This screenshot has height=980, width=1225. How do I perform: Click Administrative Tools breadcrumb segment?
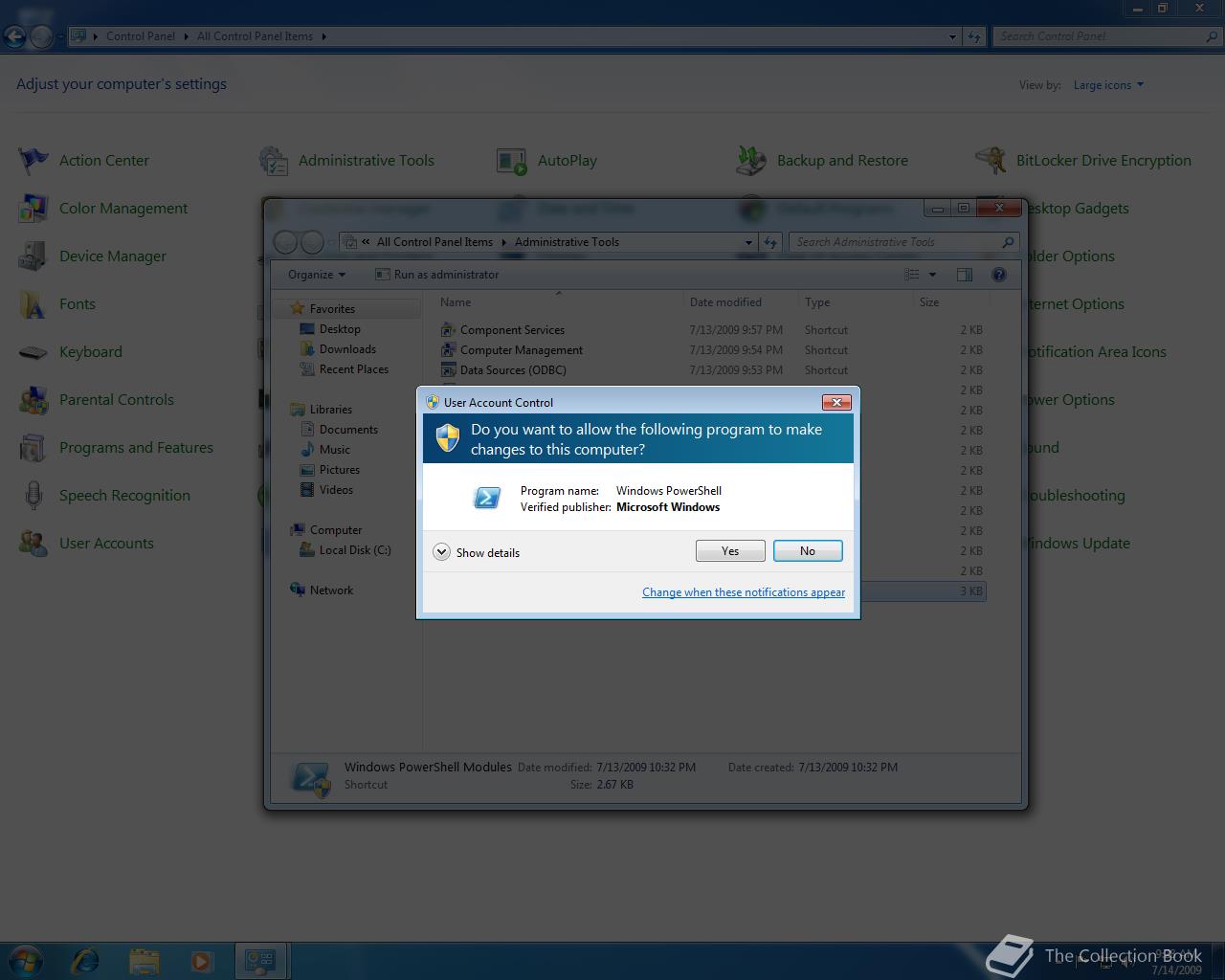[x=567, y=242]
